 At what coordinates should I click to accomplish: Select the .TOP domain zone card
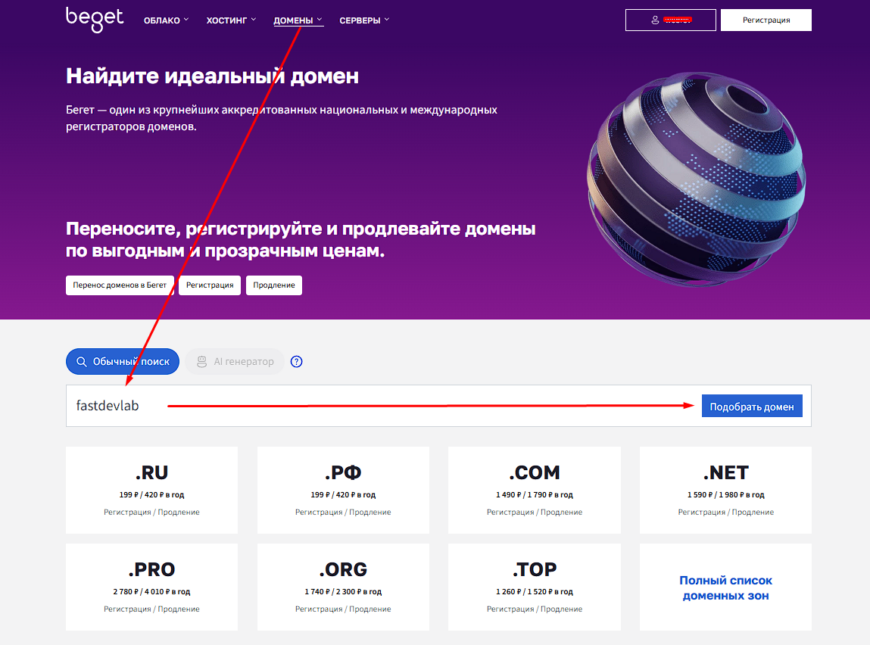(534, 587)
